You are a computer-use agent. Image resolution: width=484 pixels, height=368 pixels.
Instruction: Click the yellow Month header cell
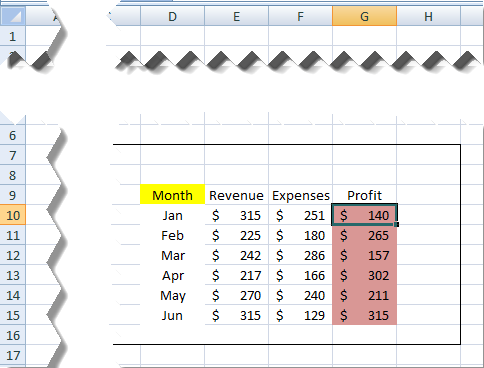click(x=172, y=194)
